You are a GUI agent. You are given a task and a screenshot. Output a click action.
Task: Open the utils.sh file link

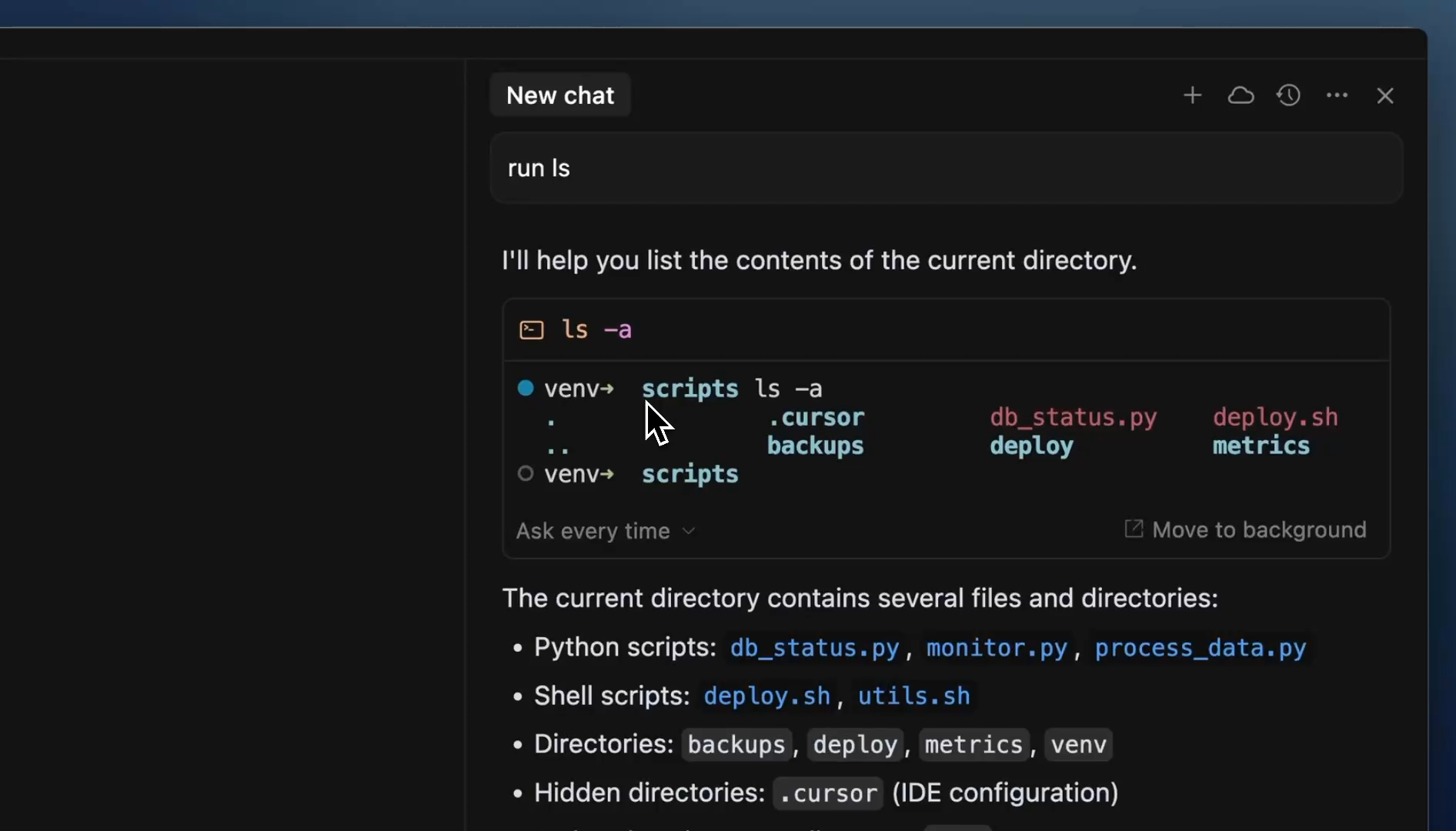(x=913, y=696)
